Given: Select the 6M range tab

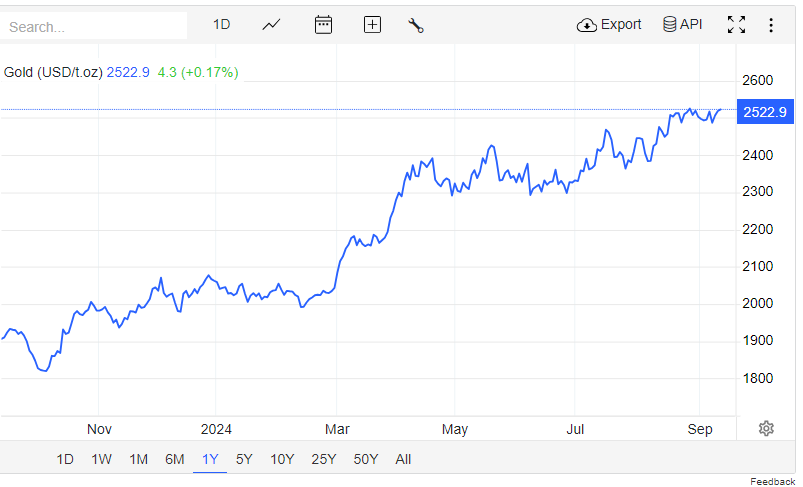Looking at the screenshot, I should tap(175, 459).
